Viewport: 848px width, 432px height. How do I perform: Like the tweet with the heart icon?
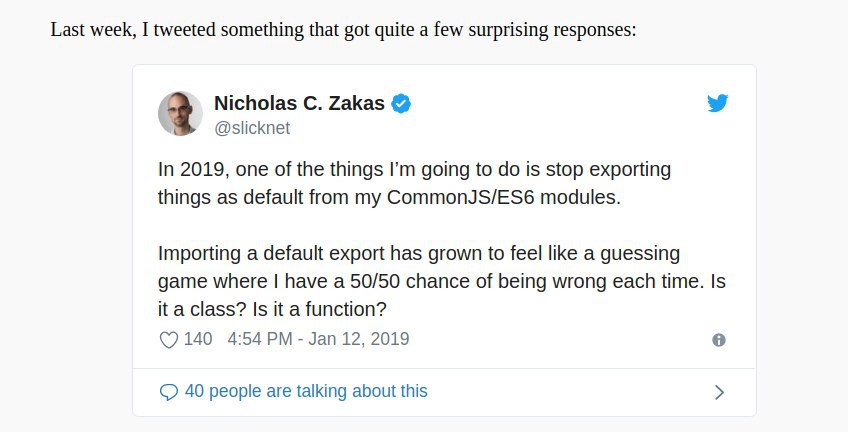click(x=169, y=340)
